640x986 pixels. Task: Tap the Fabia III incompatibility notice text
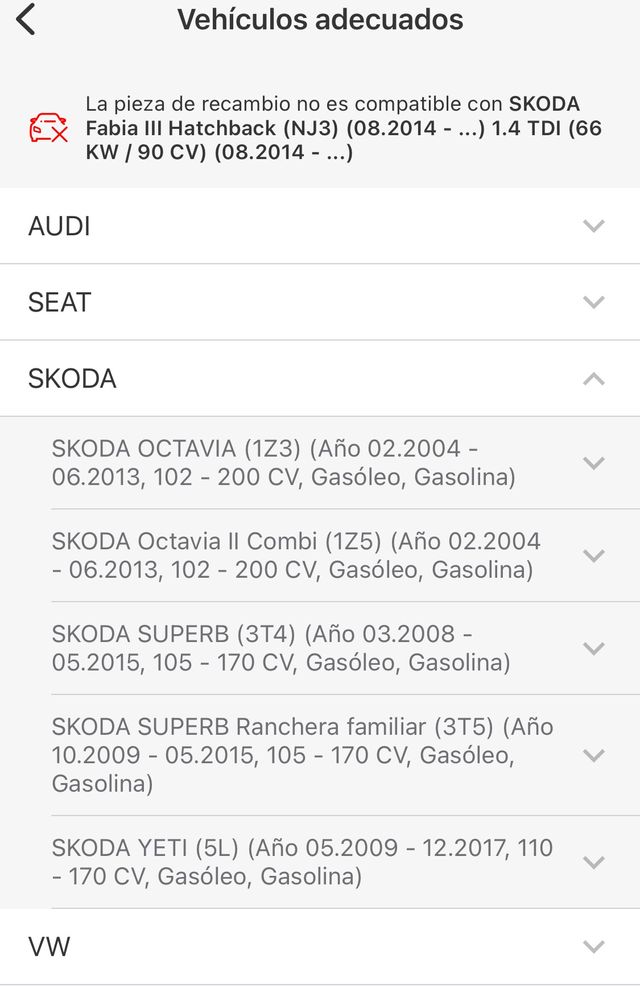click(x=343, y=129)
